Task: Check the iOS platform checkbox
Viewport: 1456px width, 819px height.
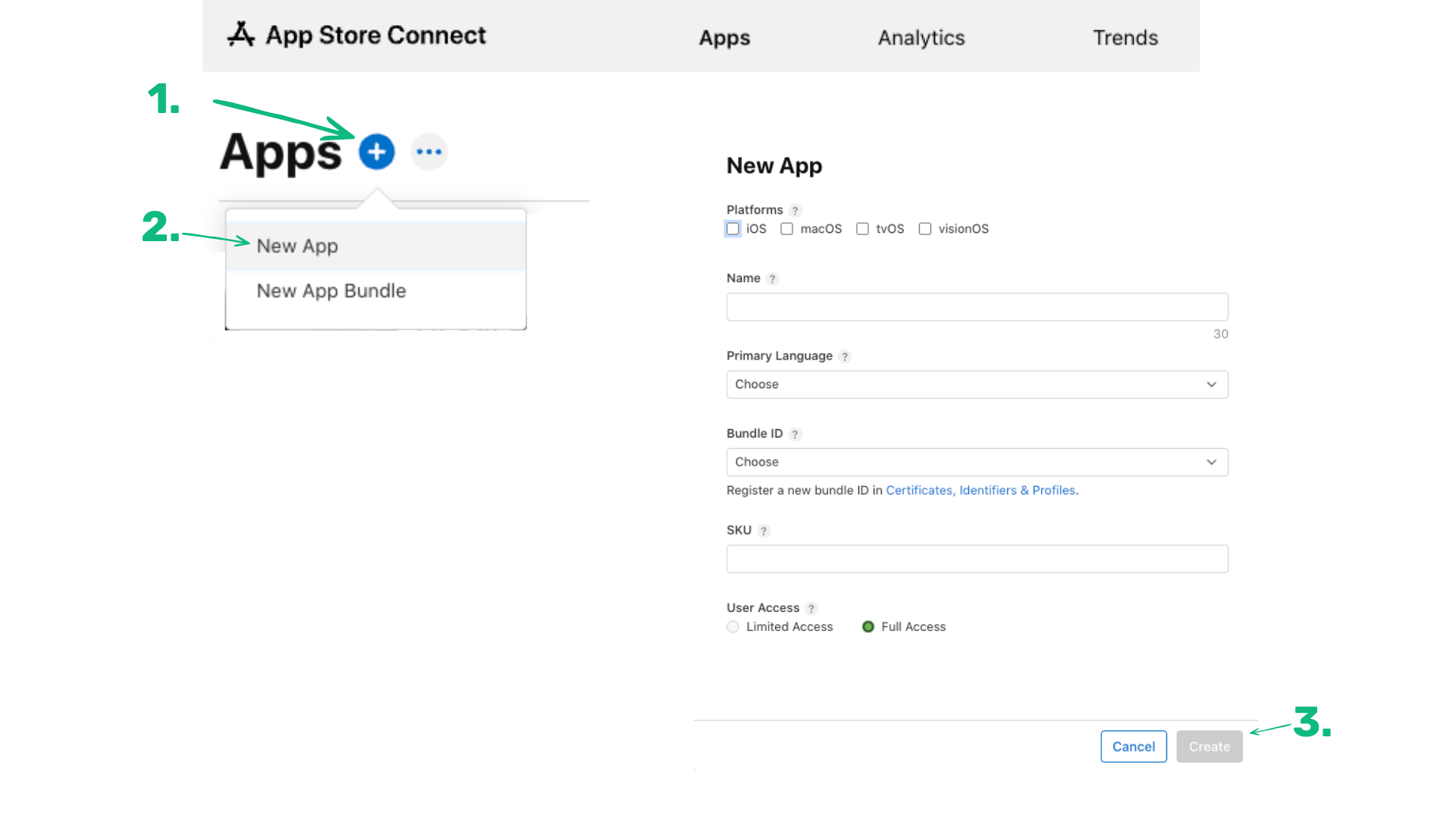Action: point(733,228)
